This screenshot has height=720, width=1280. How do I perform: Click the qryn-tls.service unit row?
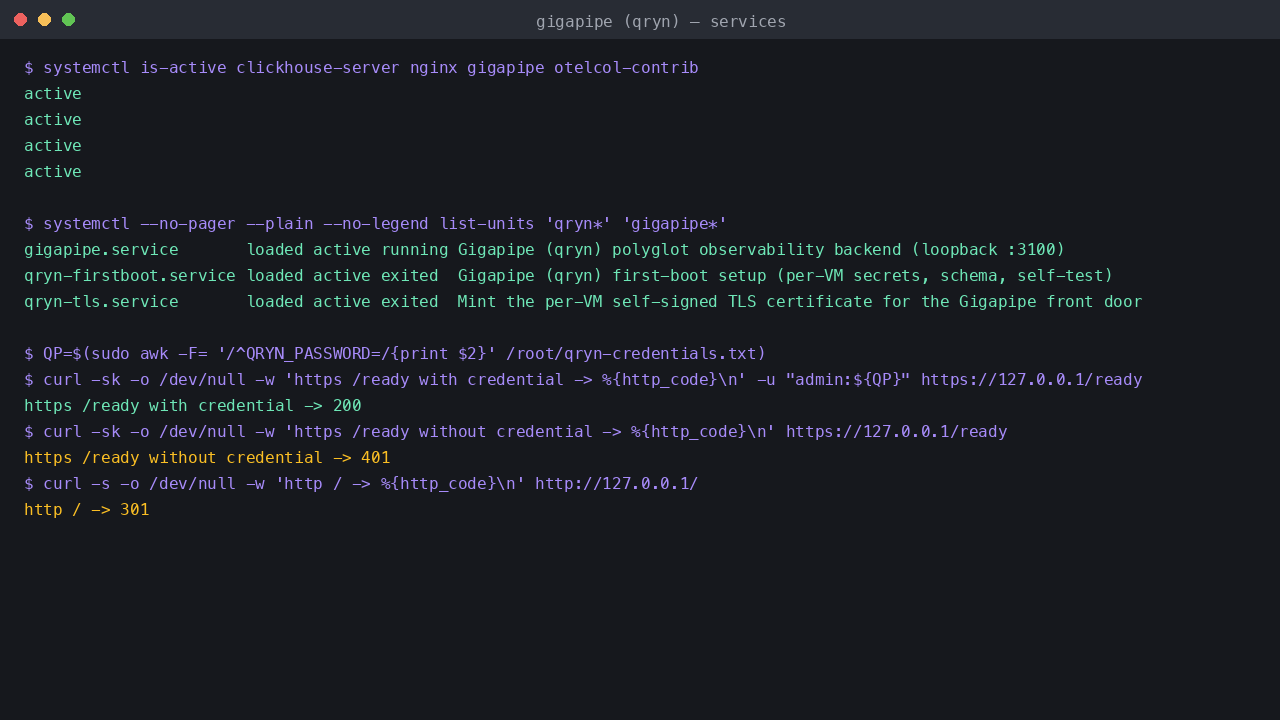(x=583, y=302)
